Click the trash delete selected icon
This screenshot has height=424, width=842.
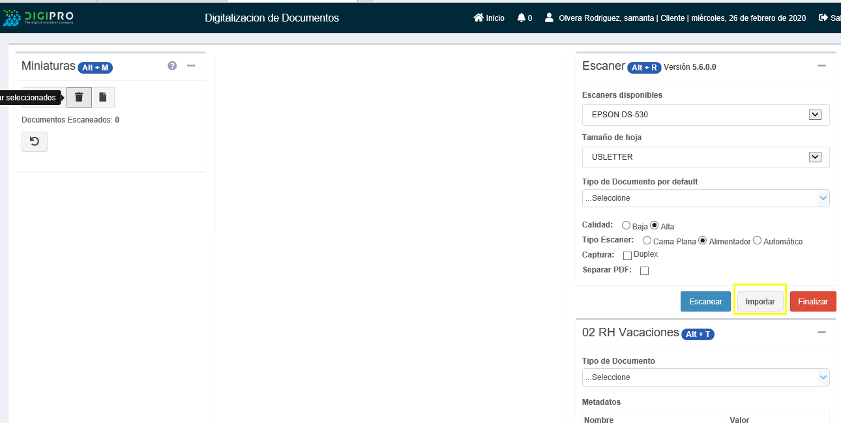tap(79, 97)
